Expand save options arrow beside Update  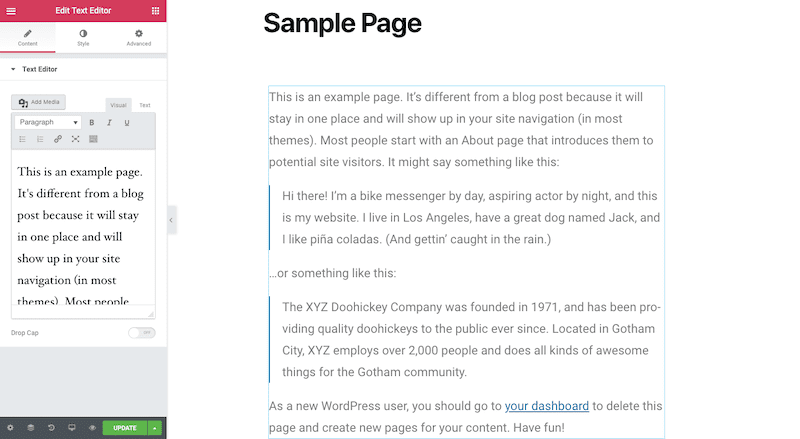[155, 428]
